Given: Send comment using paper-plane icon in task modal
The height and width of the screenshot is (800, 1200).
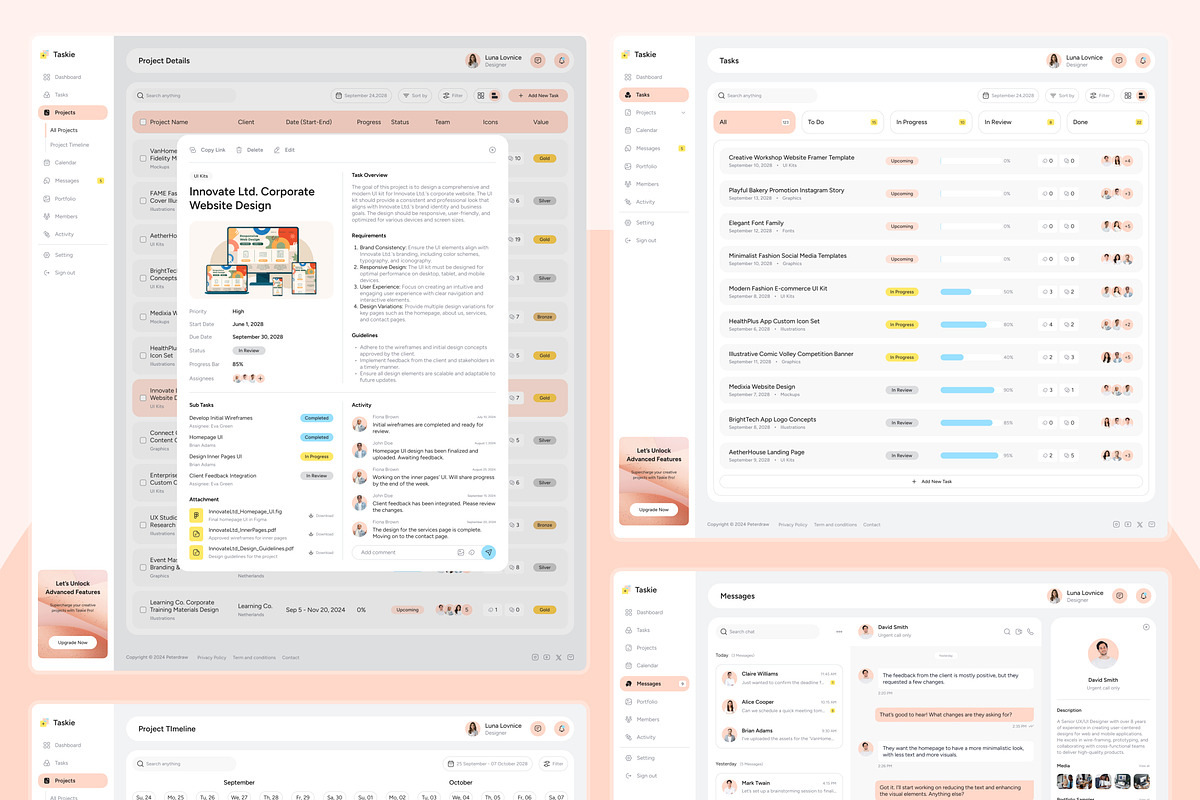Looking at the screenshot, I should (x=488, y=552).
